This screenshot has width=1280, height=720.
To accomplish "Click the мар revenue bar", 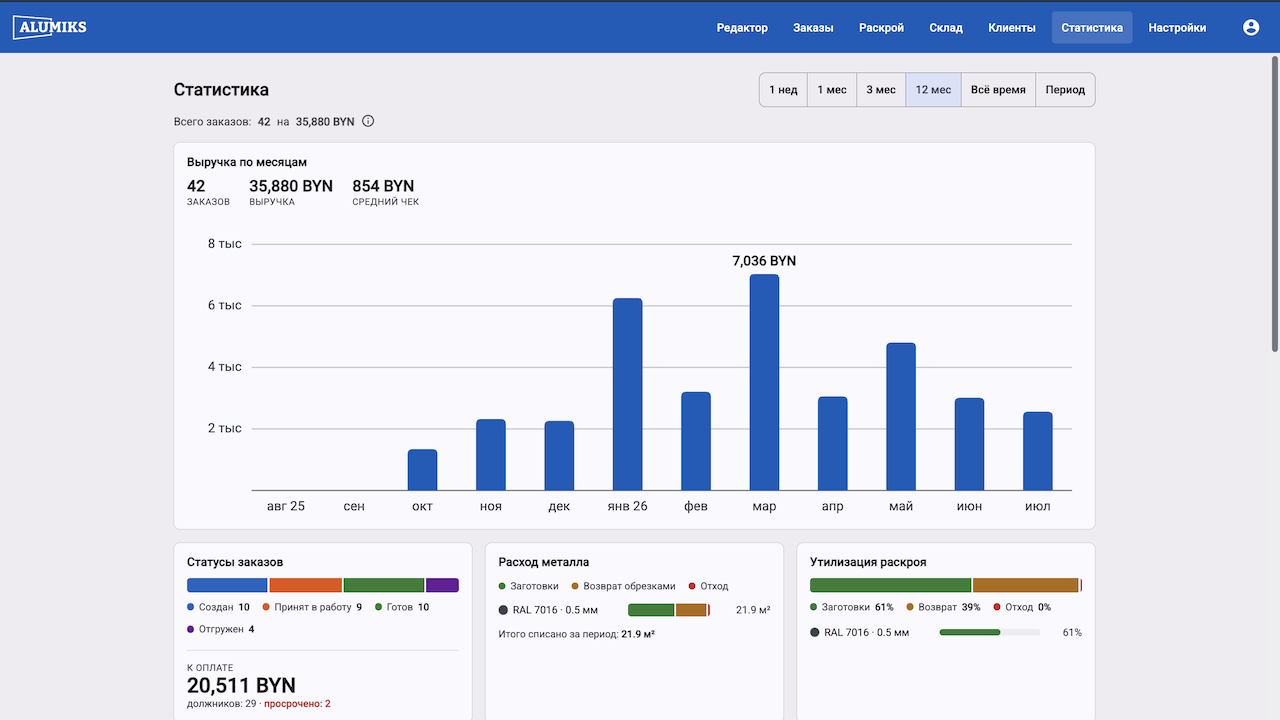I will coord(764,382).
